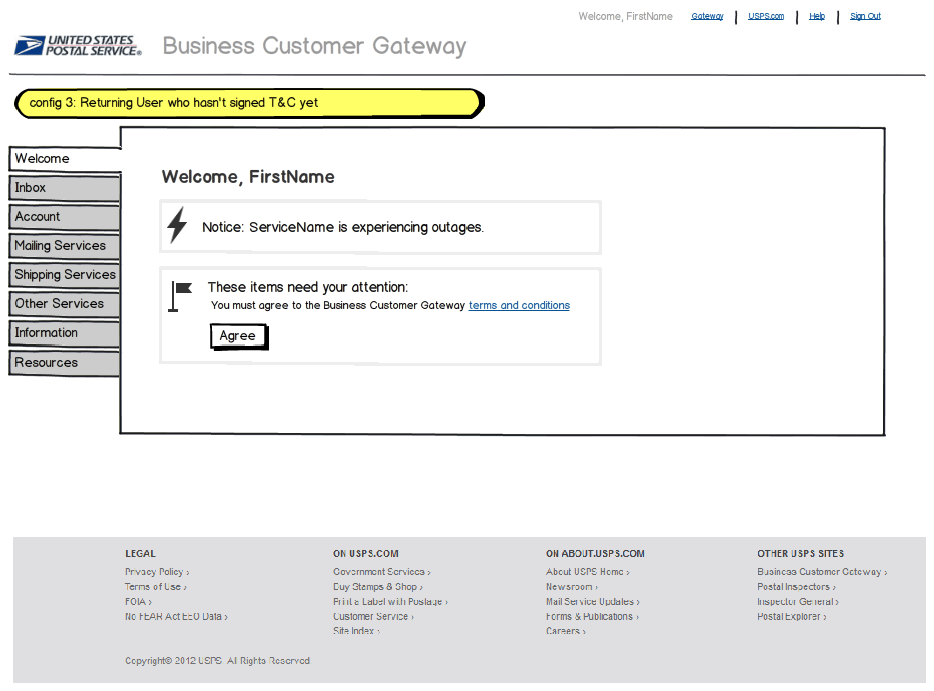The image size is (934, 691).
Task: Open Government Services footer link
Action: 382,572
